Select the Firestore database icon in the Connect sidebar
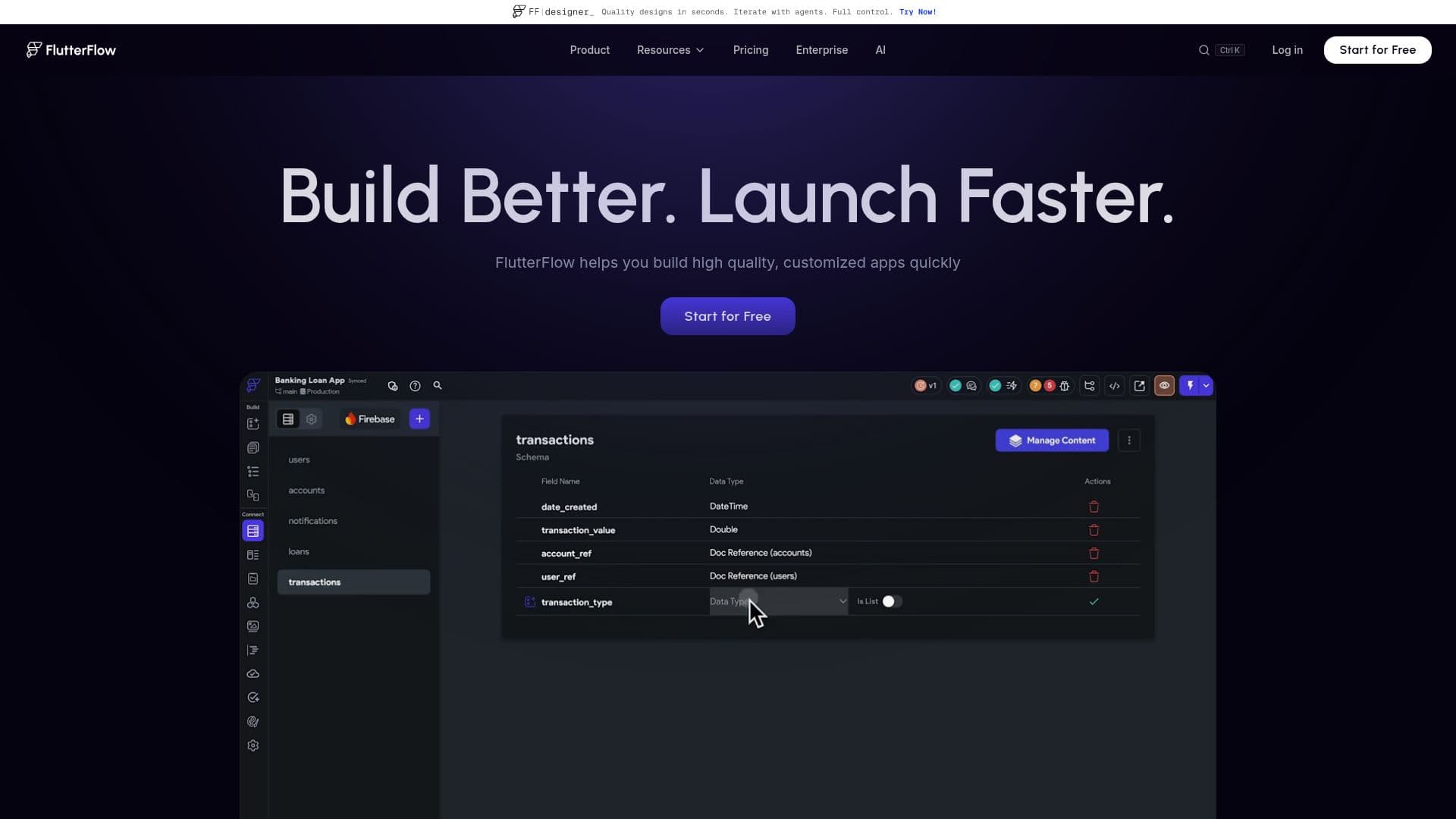 pyautogui.click(x=253, y=532)
